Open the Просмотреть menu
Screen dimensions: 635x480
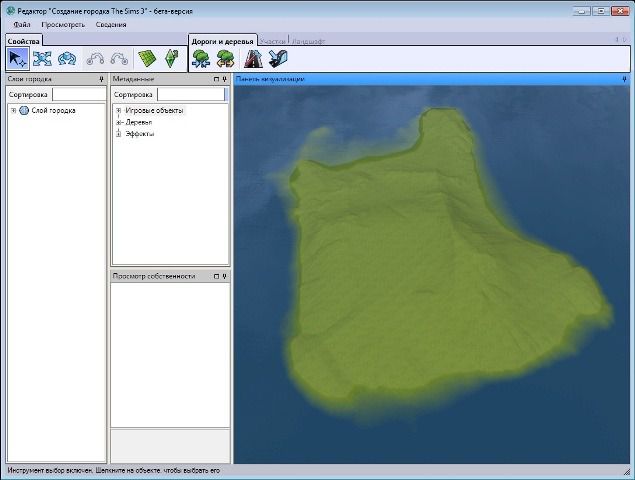pyautogui.click(x=63, y=23)
